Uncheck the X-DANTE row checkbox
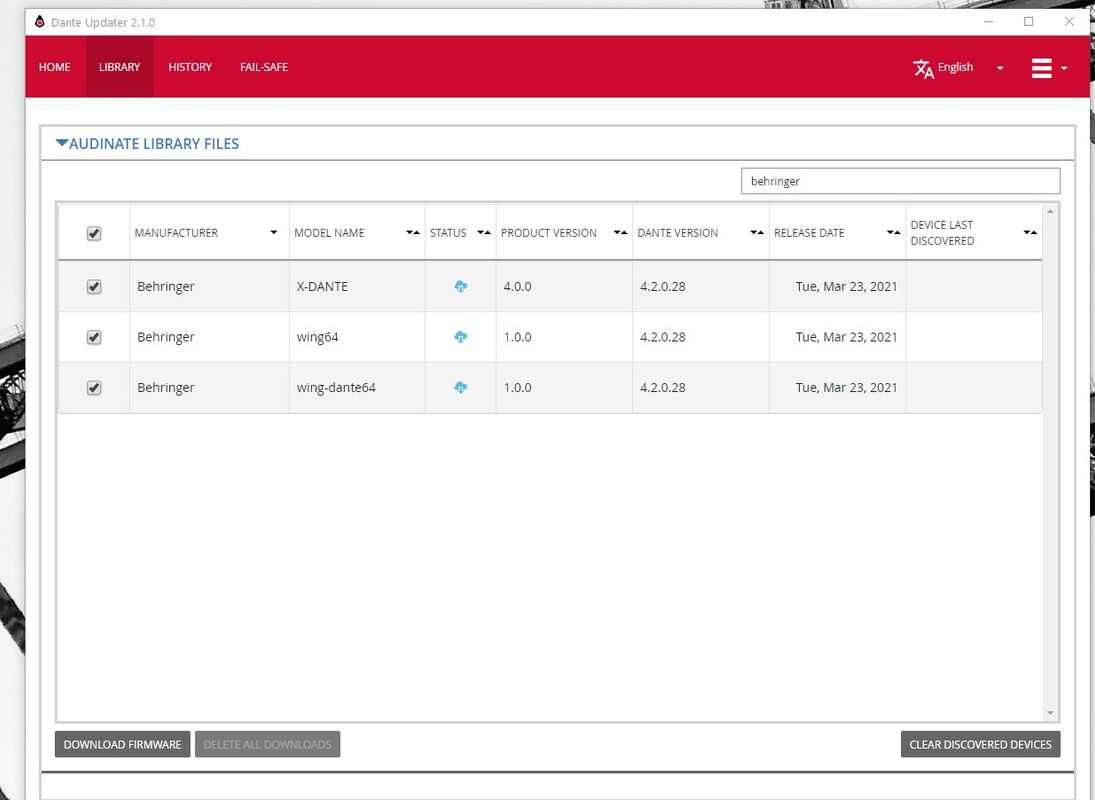This screenshot has width=1095, height=800. [x=94, y=287]
